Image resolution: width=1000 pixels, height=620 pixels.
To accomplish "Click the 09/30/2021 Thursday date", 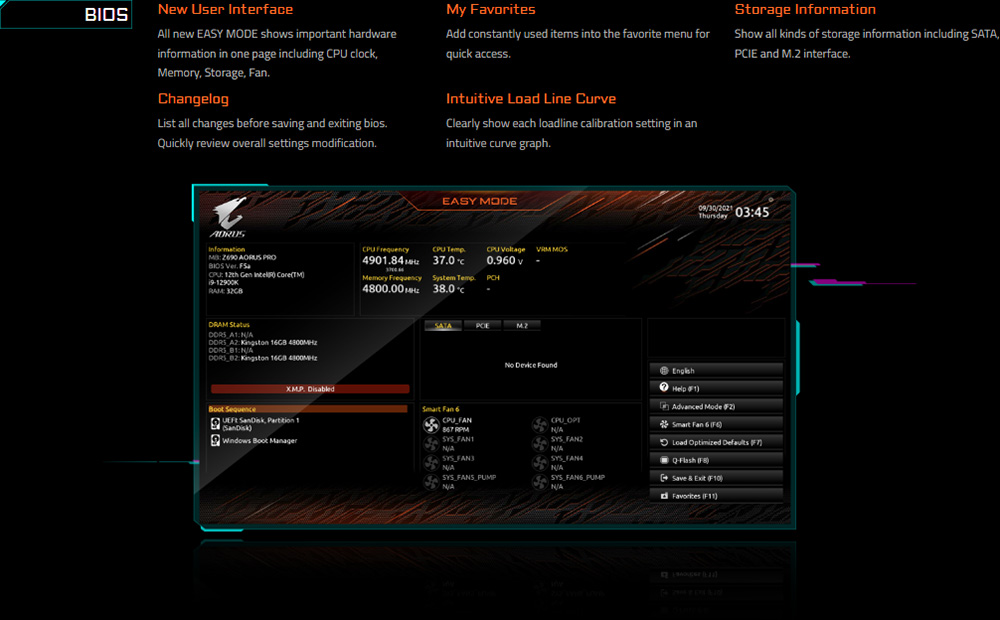I will coord(715,212).
